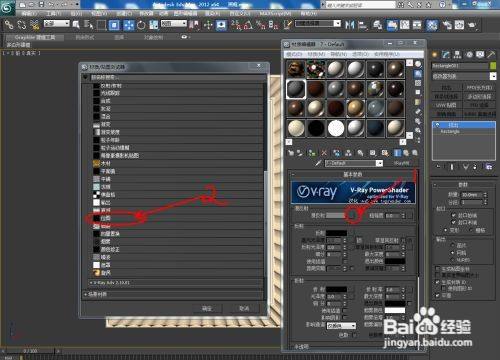This screenshot has width=500, height=360.
Task: Toggle the sample Background checker icon
Action: 418,83
